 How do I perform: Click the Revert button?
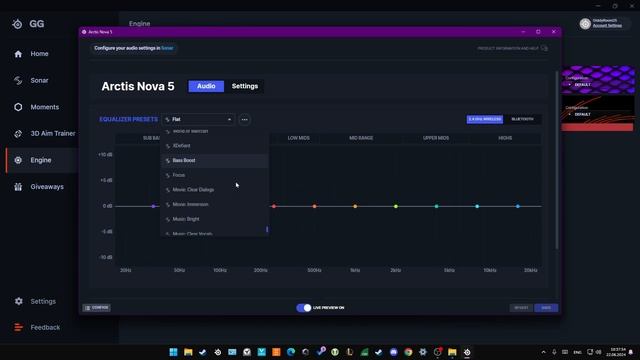point(521,308)
